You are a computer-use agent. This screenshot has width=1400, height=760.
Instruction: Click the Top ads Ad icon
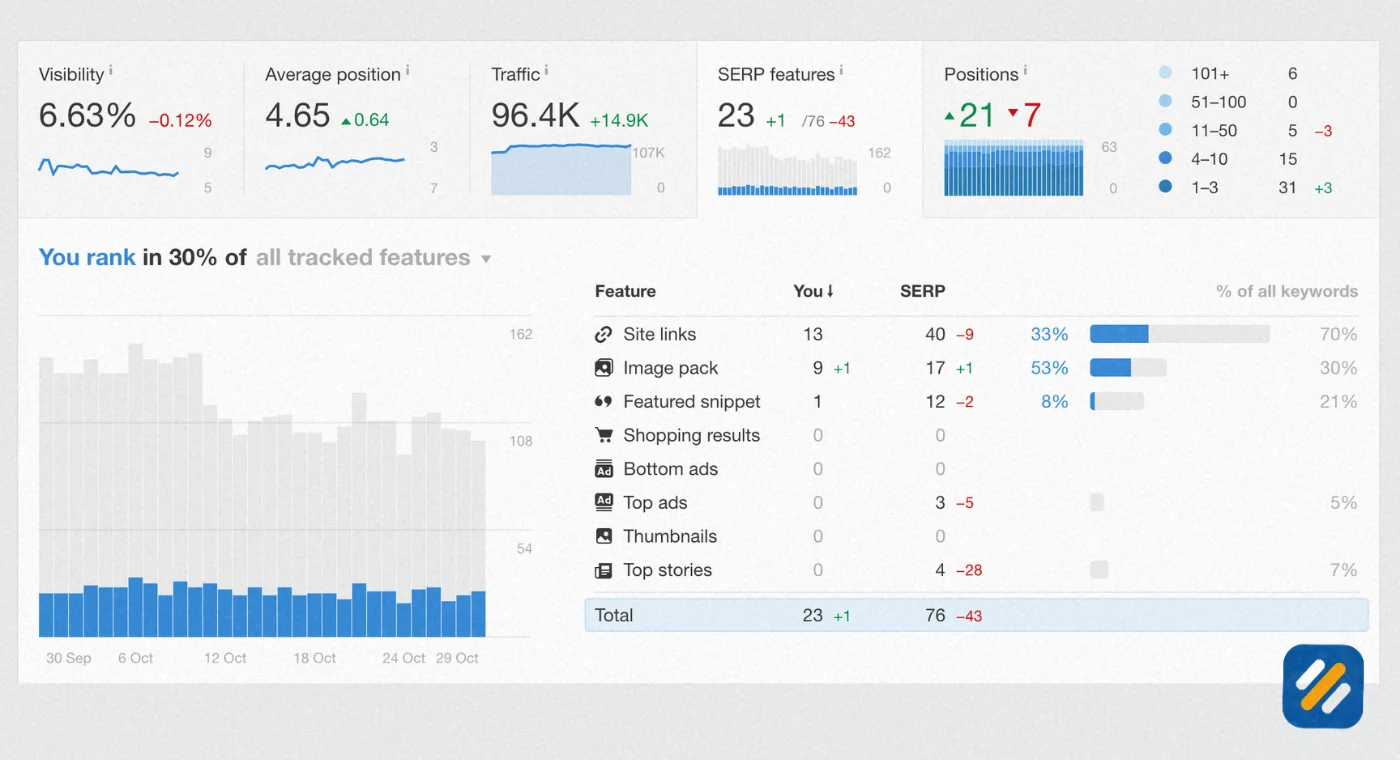[603, 502]
